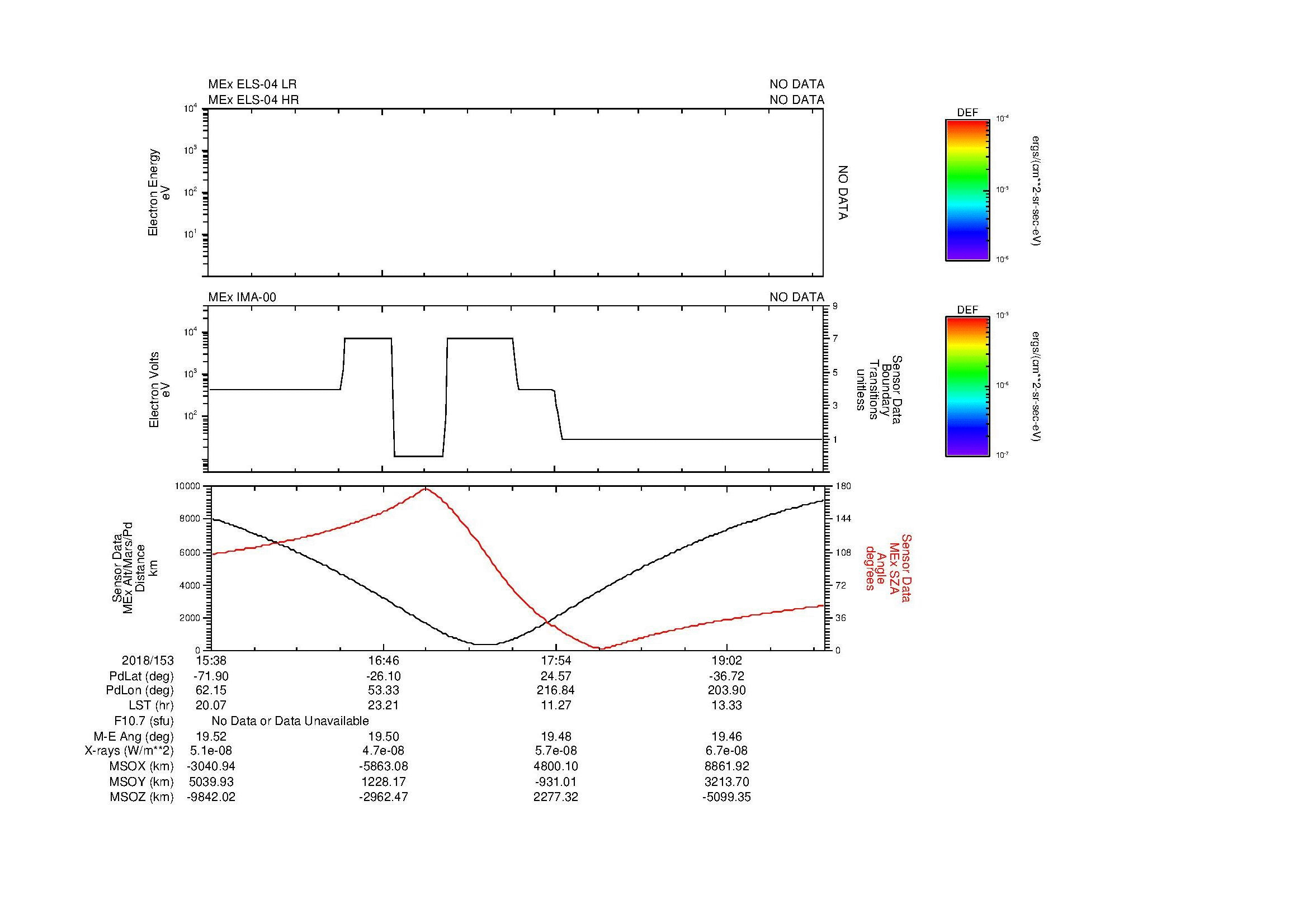Click the MSOZ value -5099.35
Screen dimensions: 1308x924
727,797
